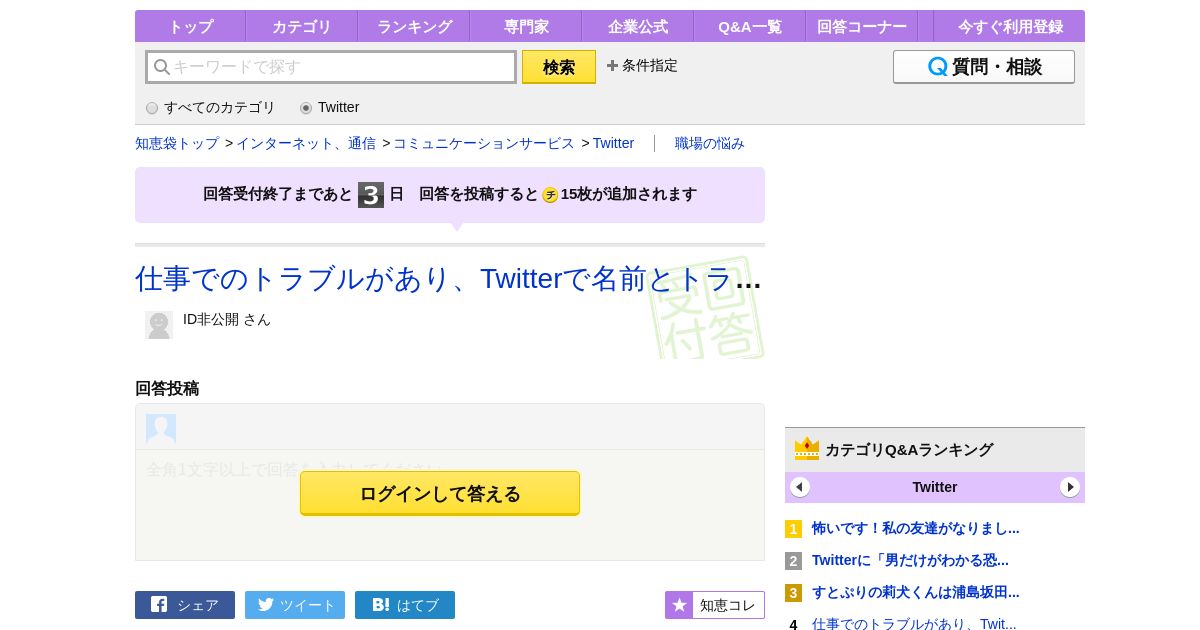1200x630 pixels.
Task: Click the Twitter ranking category label
Action: 935,487
